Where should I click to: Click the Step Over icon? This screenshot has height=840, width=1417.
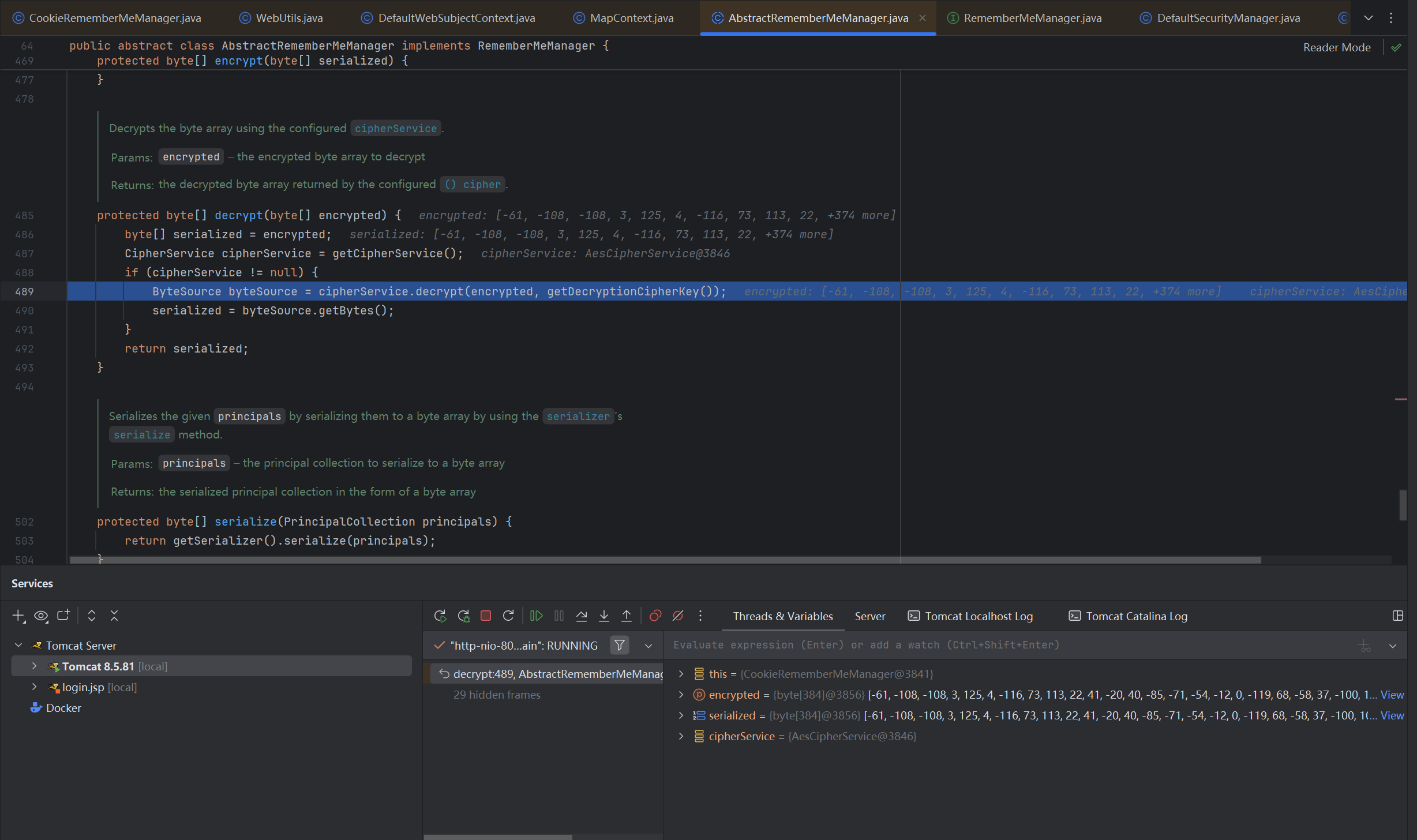tap(581, 616)
